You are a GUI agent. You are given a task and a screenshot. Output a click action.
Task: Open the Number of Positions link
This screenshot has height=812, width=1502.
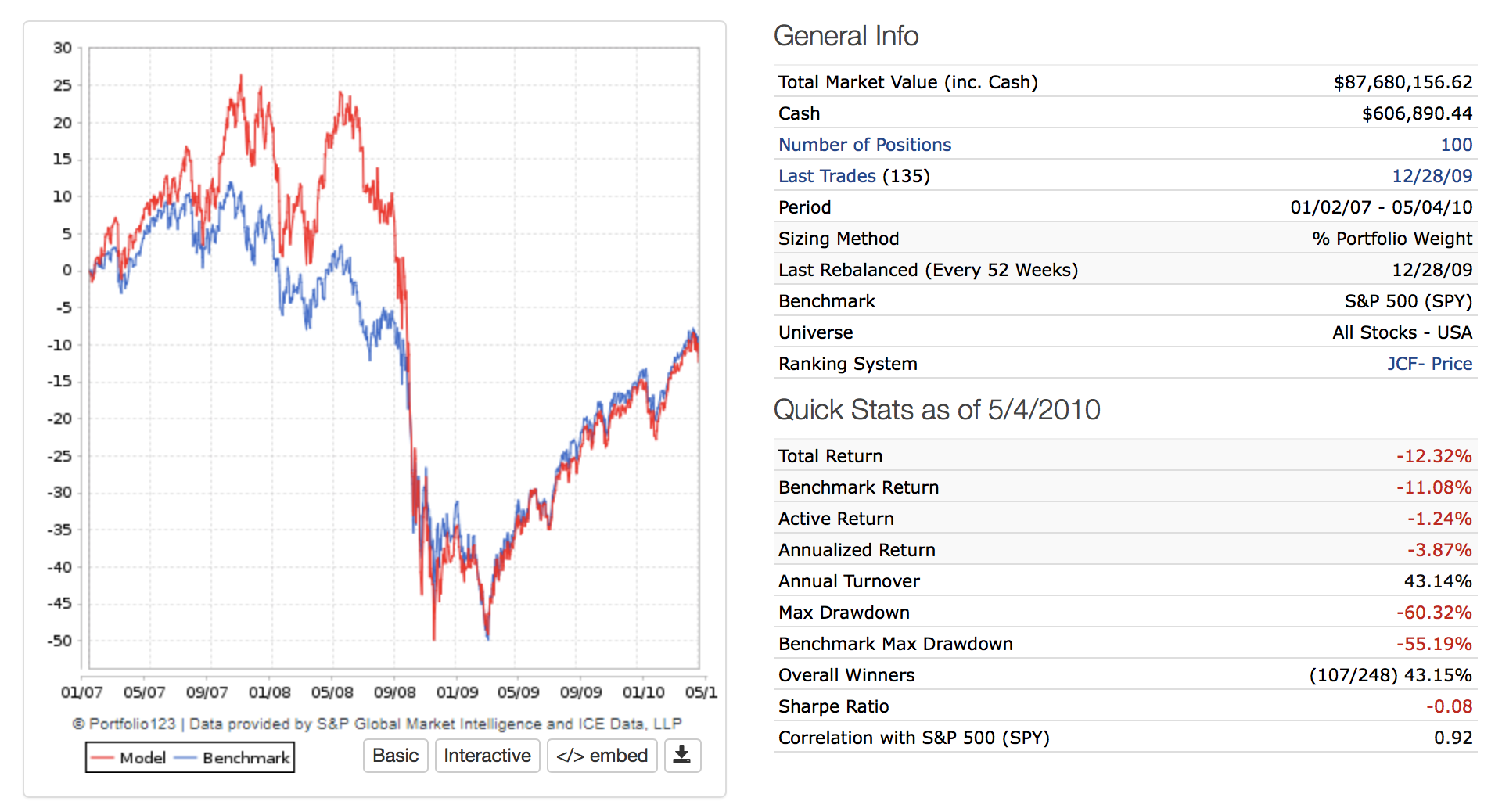click(x=864, y=145)
